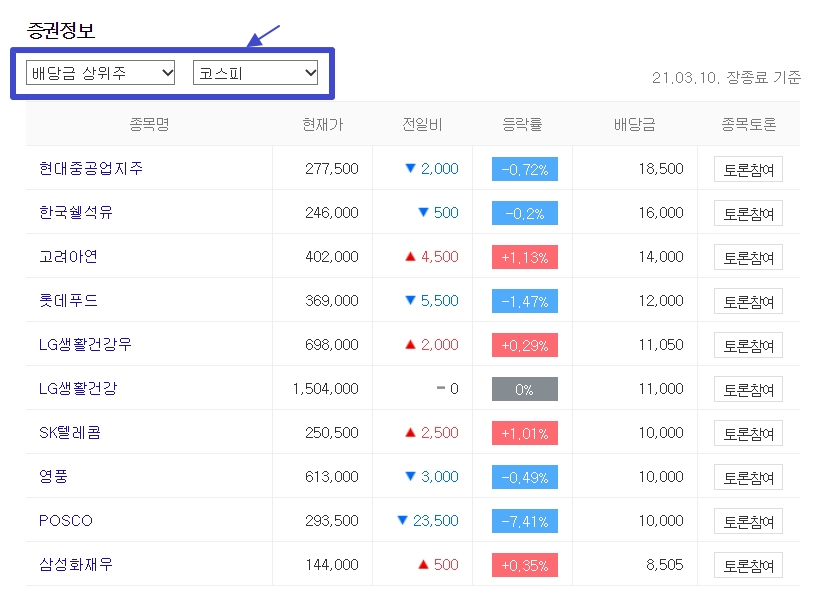Click the current price 402,000
The height and width of the screenshot is (605, 821).
[332, 257]
